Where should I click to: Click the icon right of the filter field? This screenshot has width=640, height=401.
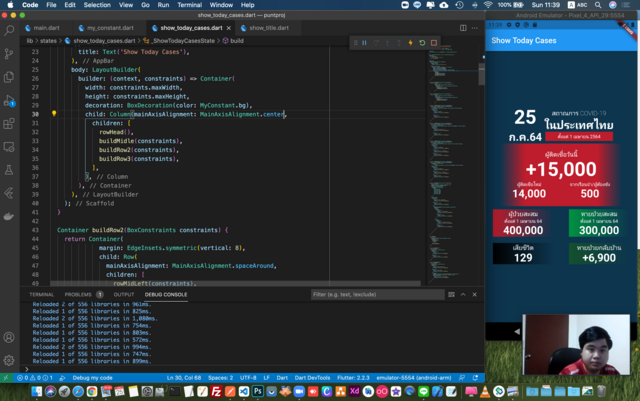pyautogui.click(x=451, y=294)
